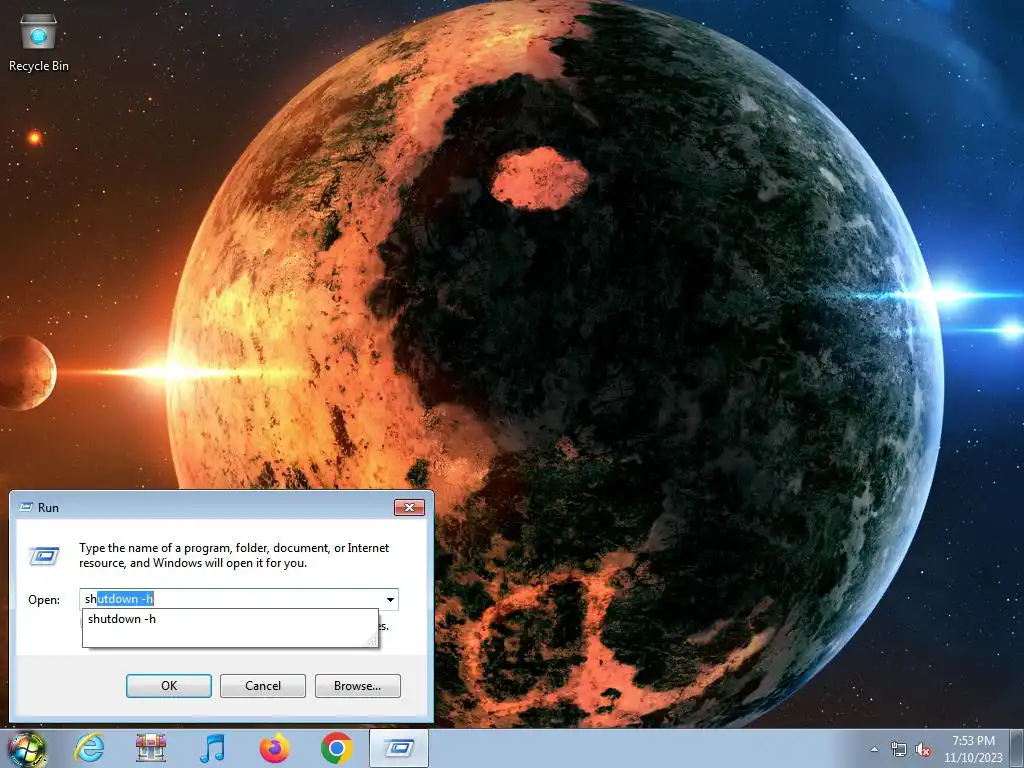
Task: Close the Run dialog with the X button
Action: [409, 507]
